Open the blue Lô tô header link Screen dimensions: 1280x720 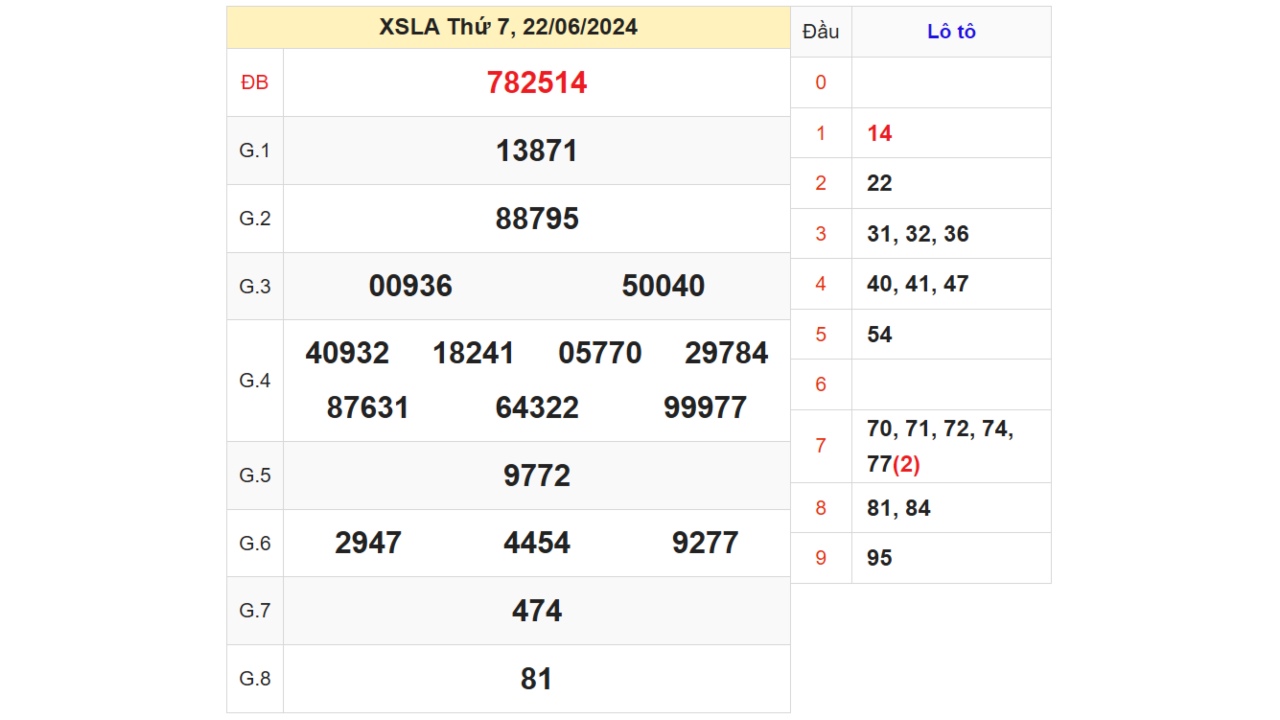(951, 31)
